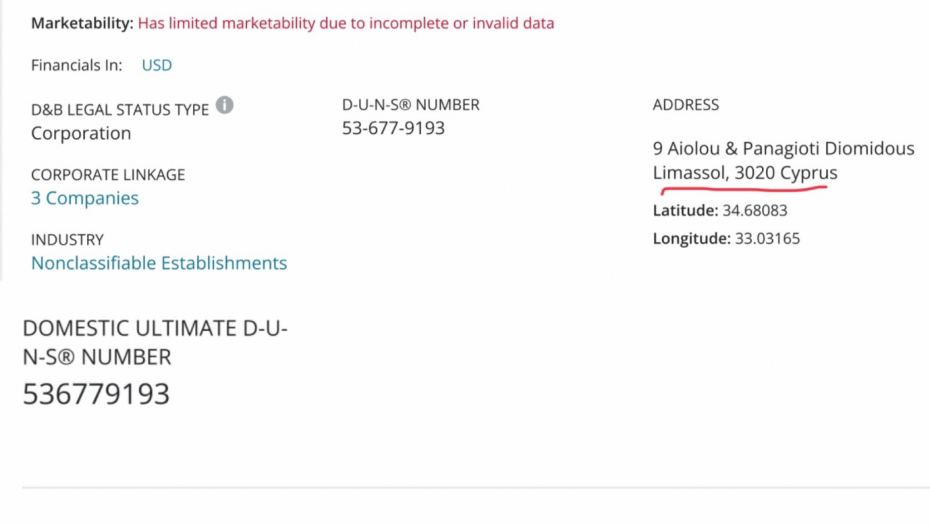This screenshot has width=930, height=525.
Task: Click the Financials In label
Action: pos(76,65)
